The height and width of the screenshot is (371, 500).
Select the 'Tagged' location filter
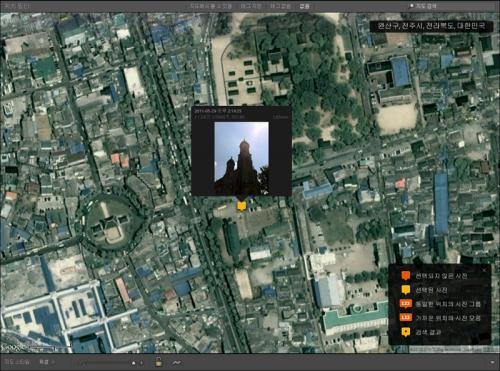pos(251,6)
